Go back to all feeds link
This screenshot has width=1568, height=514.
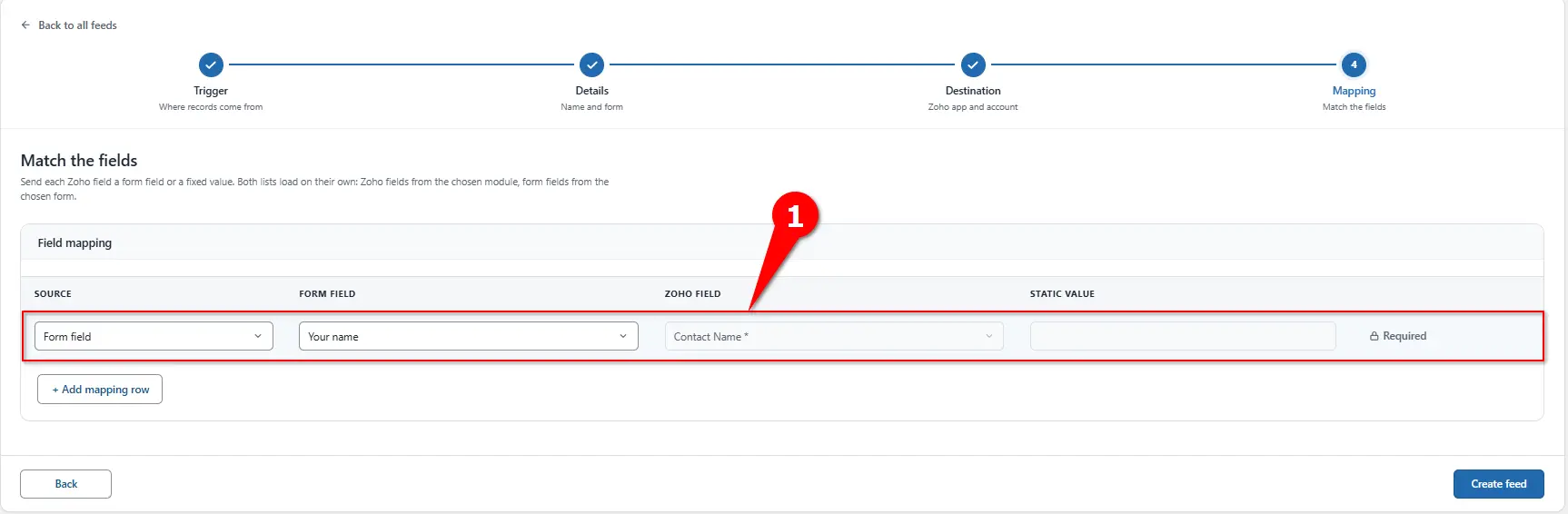69,25
